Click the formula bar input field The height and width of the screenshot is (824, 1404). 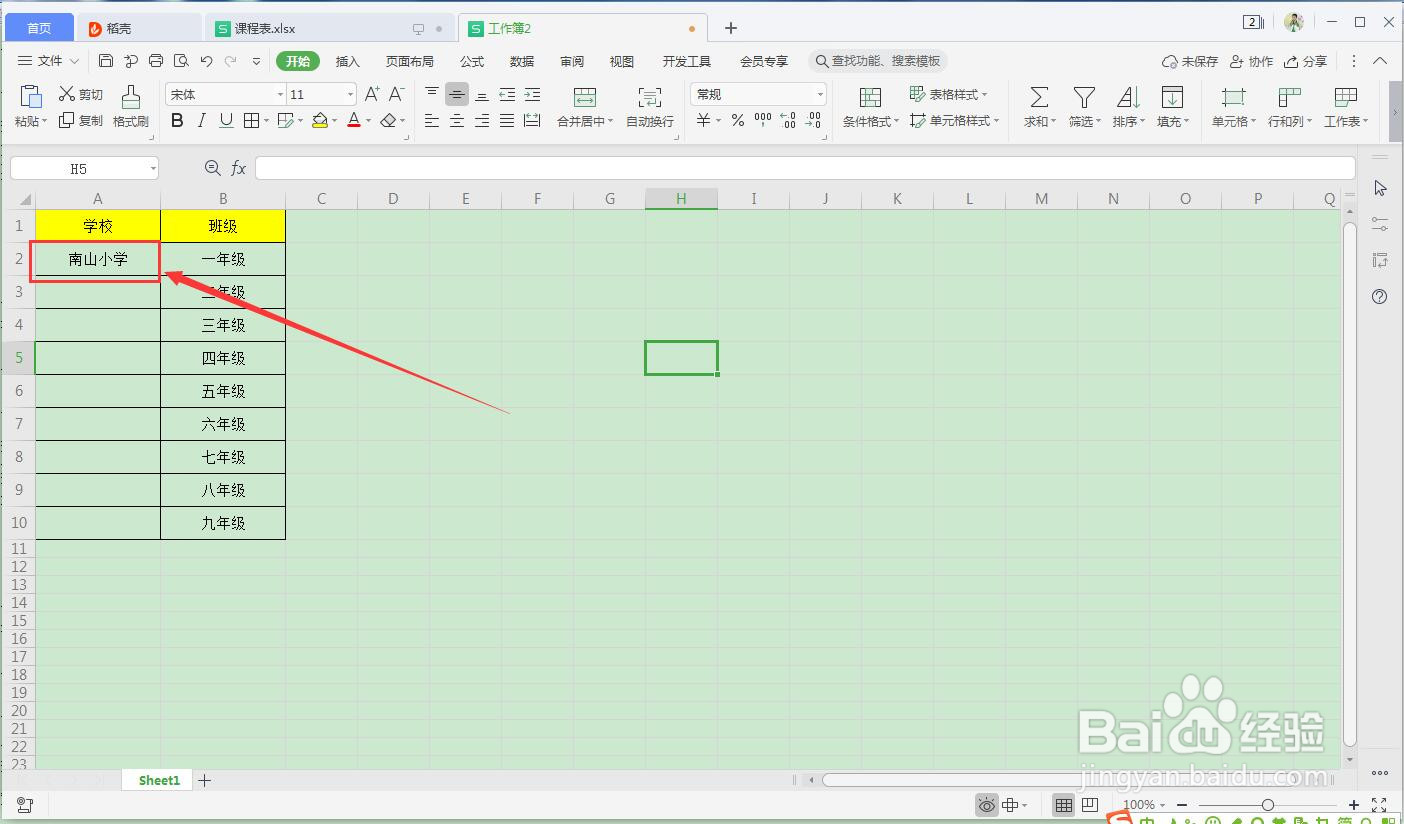700,167
